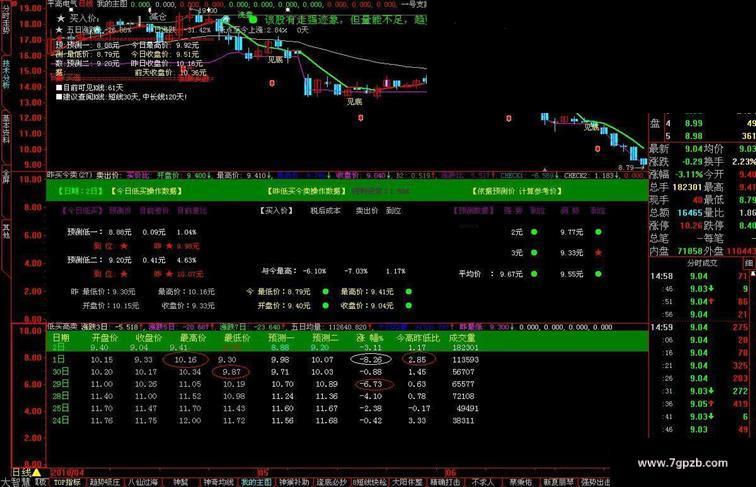This screenshot has height=487, width=756.
Task: Click the 预测低一 8.88元 value
Action: tap(120, 232)
